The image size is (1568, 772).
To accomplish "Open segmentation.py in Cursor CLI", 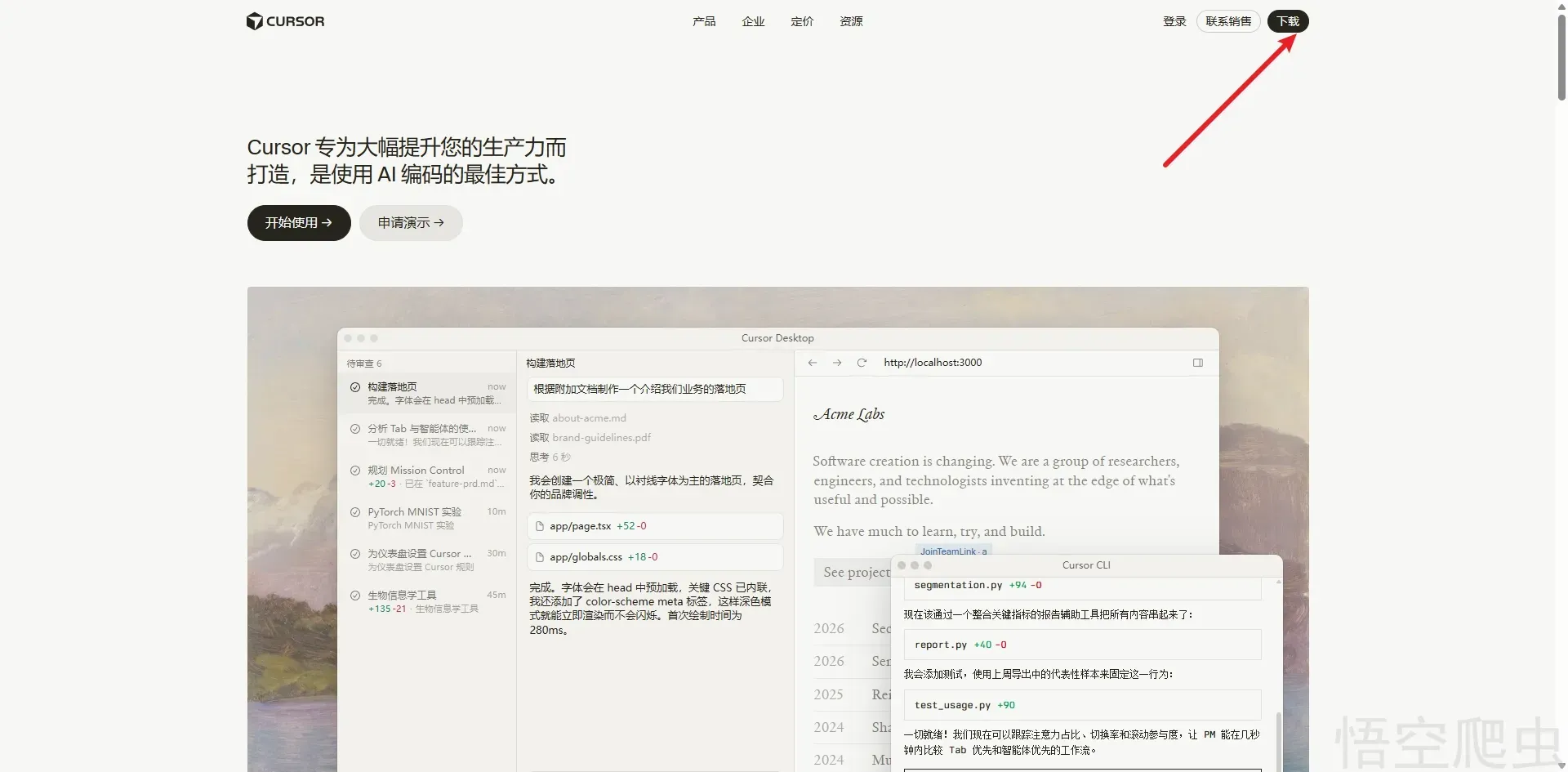I will (958, 585).
